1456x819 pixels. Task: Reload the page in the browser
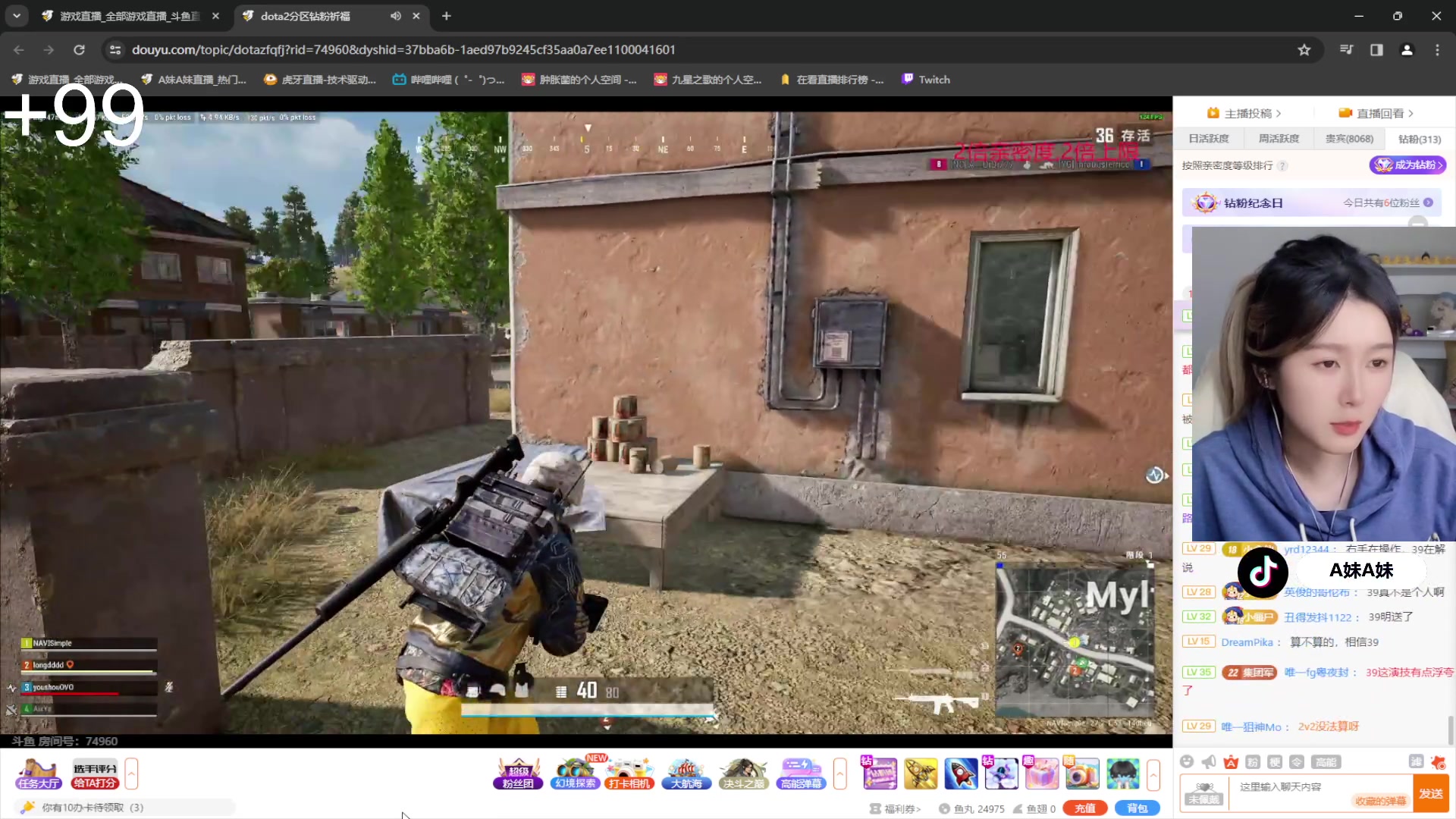click(x=79, y=50)
